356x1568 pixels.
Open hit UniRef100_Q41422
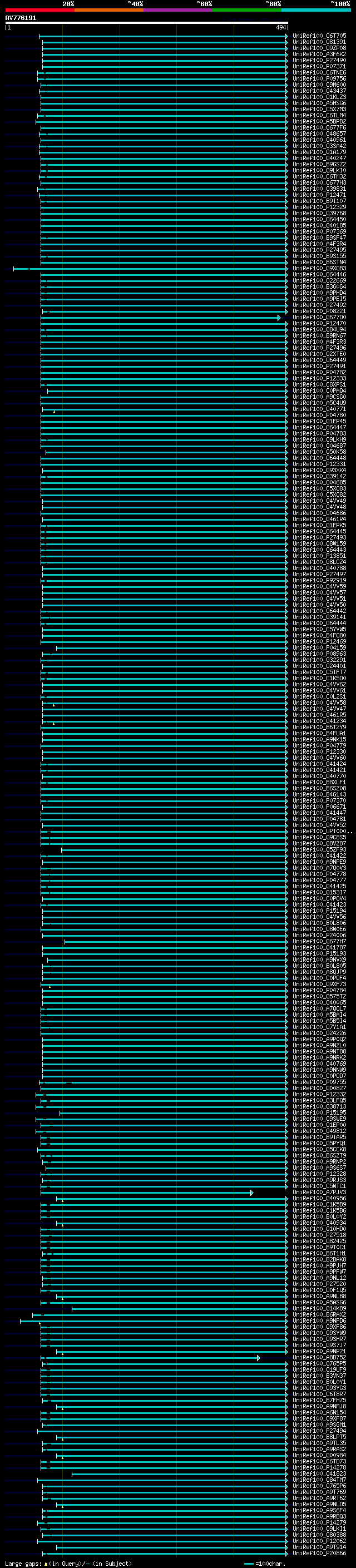(319, 856)
